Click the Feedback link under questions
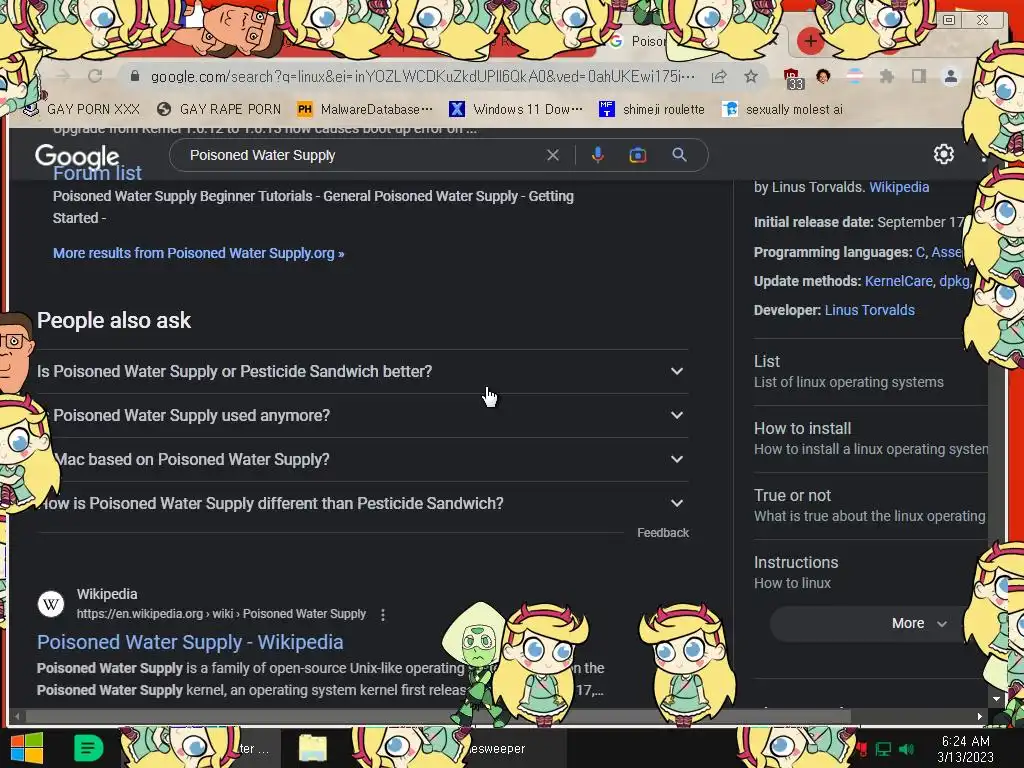This screenshot has width=1024, height=768. click(x=663, y=533)
